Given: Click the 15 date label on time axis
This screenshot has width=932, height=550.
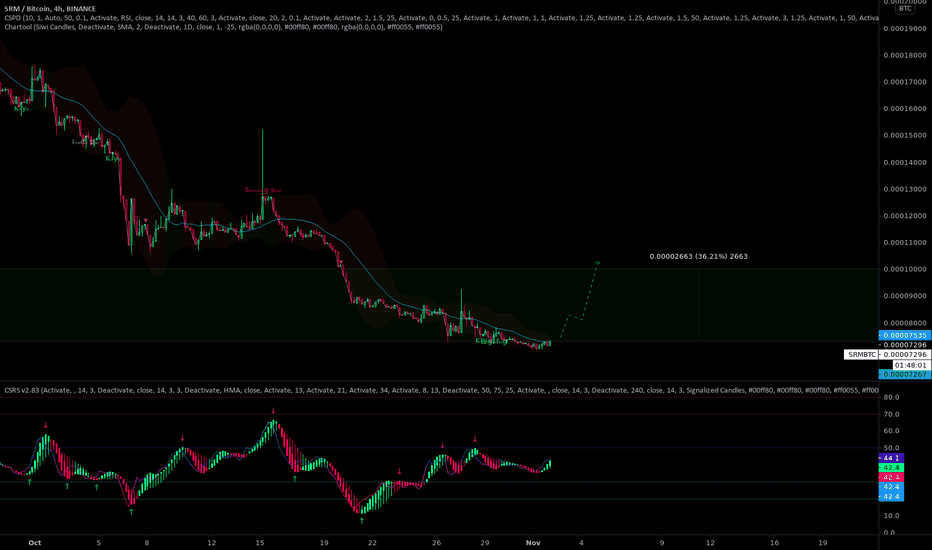Looking at the screenshot, I should click(x=260, y=542).
